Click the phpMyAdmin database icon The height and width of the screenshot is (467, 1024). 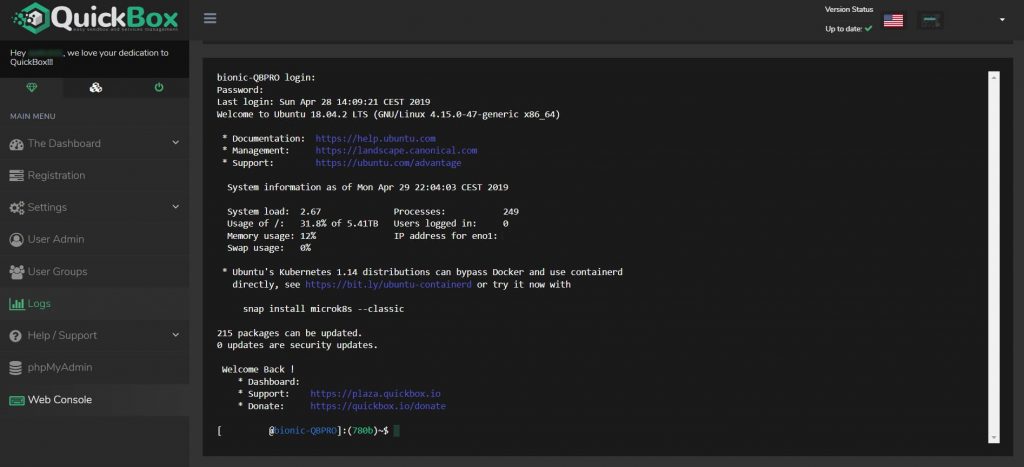[x=16, y=368]
